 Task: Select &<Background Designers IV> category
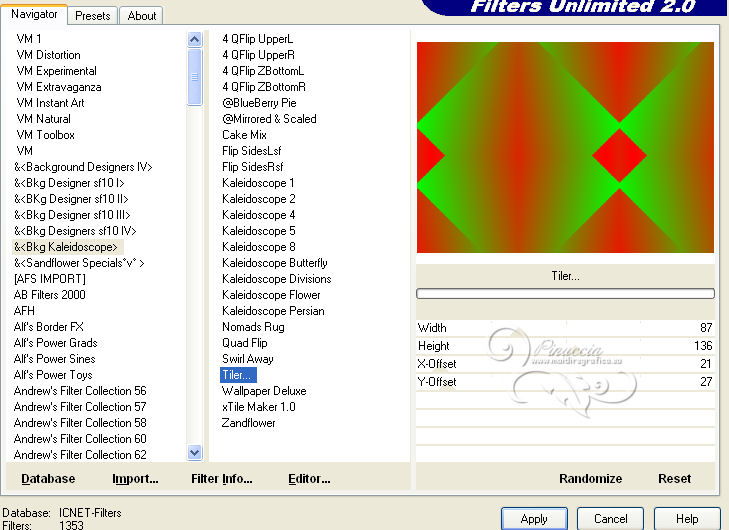pos(83,167)
